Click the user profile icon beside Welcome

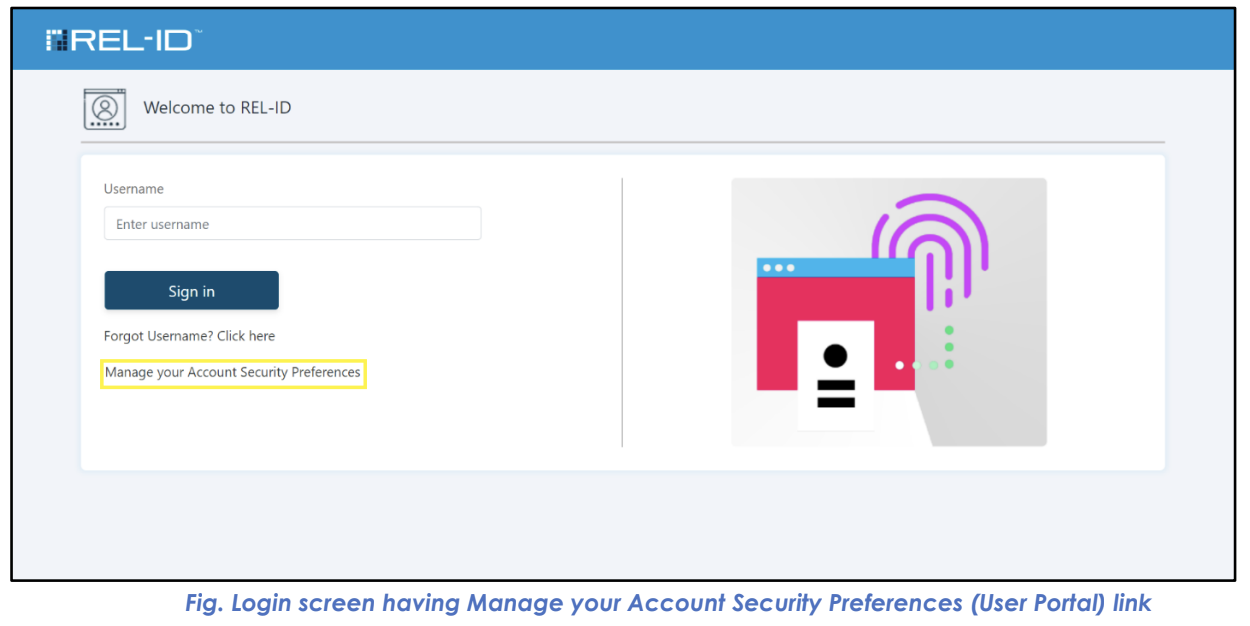coord(104,109)
